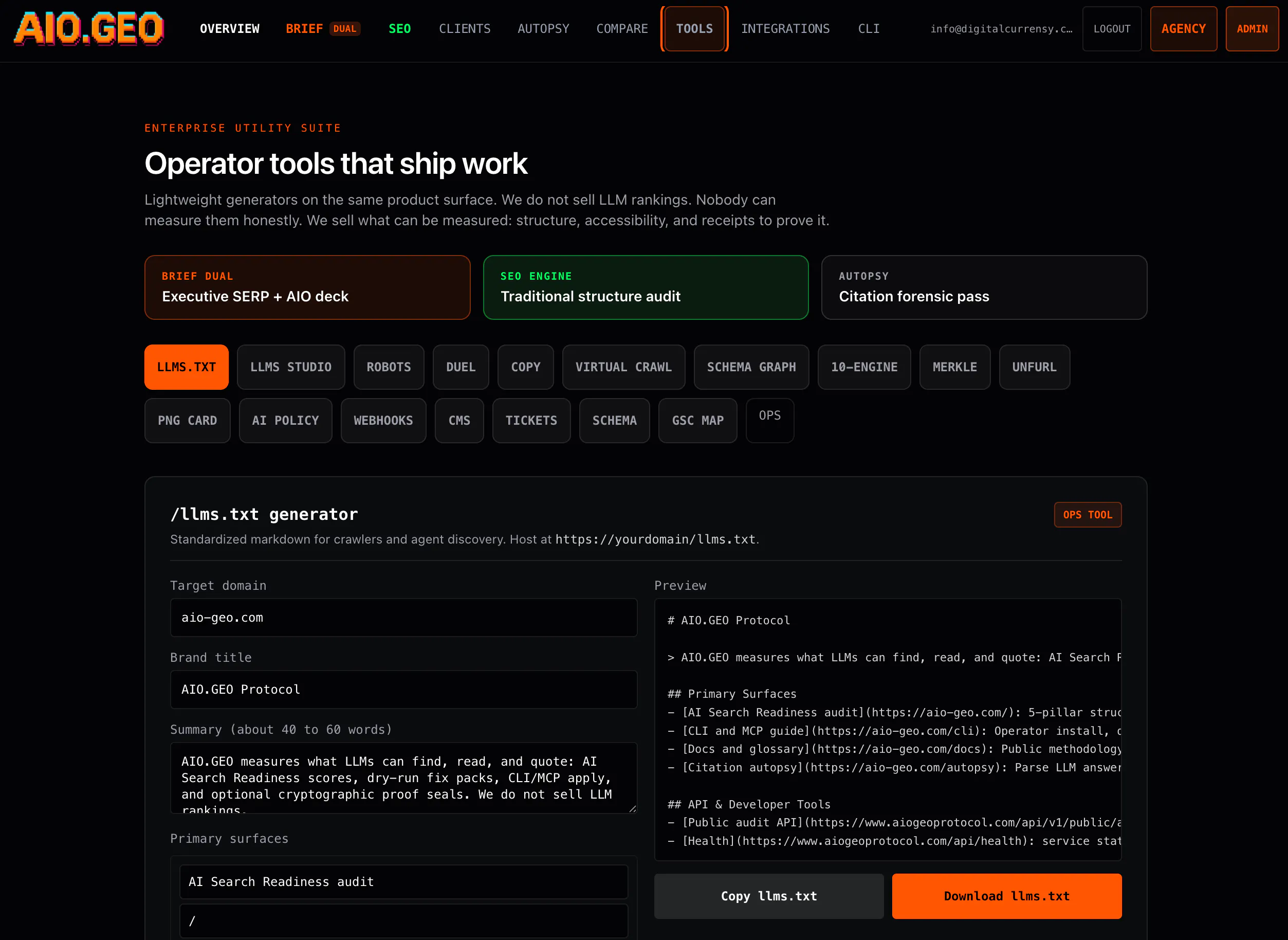
Task: Click the '## API & Developer Tools' preview line
Action: tap(749, 804)
